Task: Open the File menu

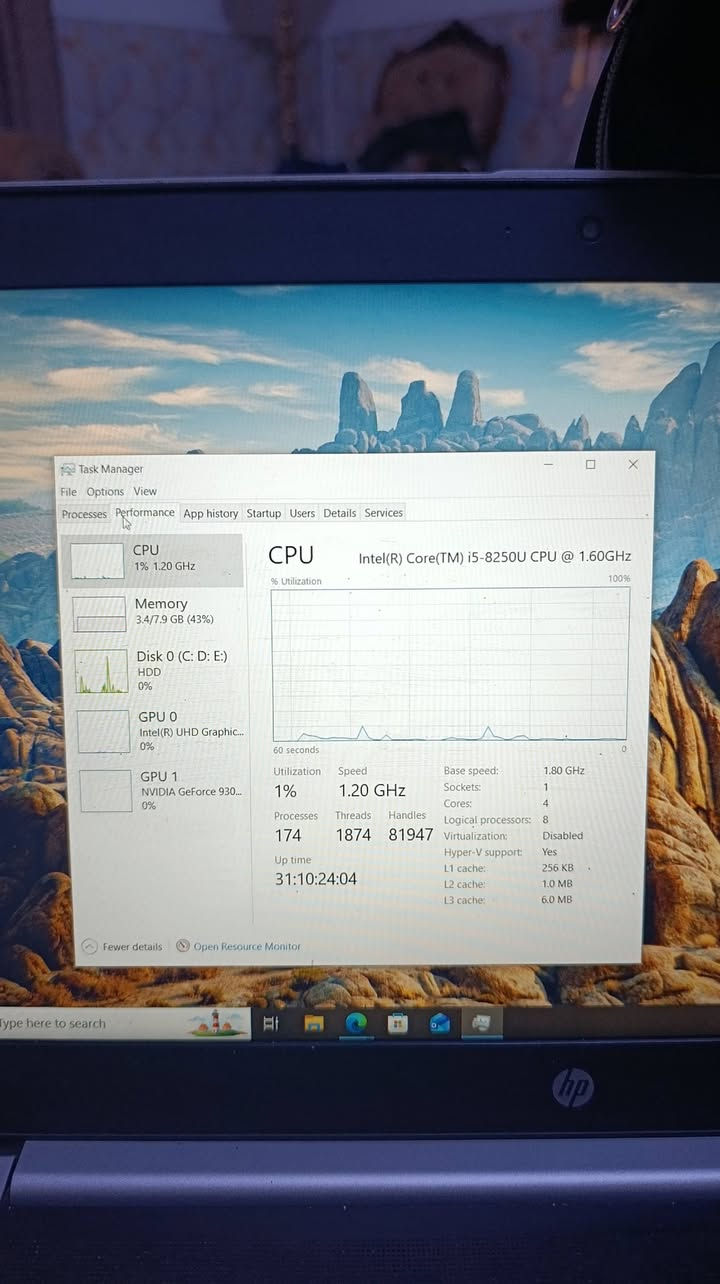Action: pos(68,492)
